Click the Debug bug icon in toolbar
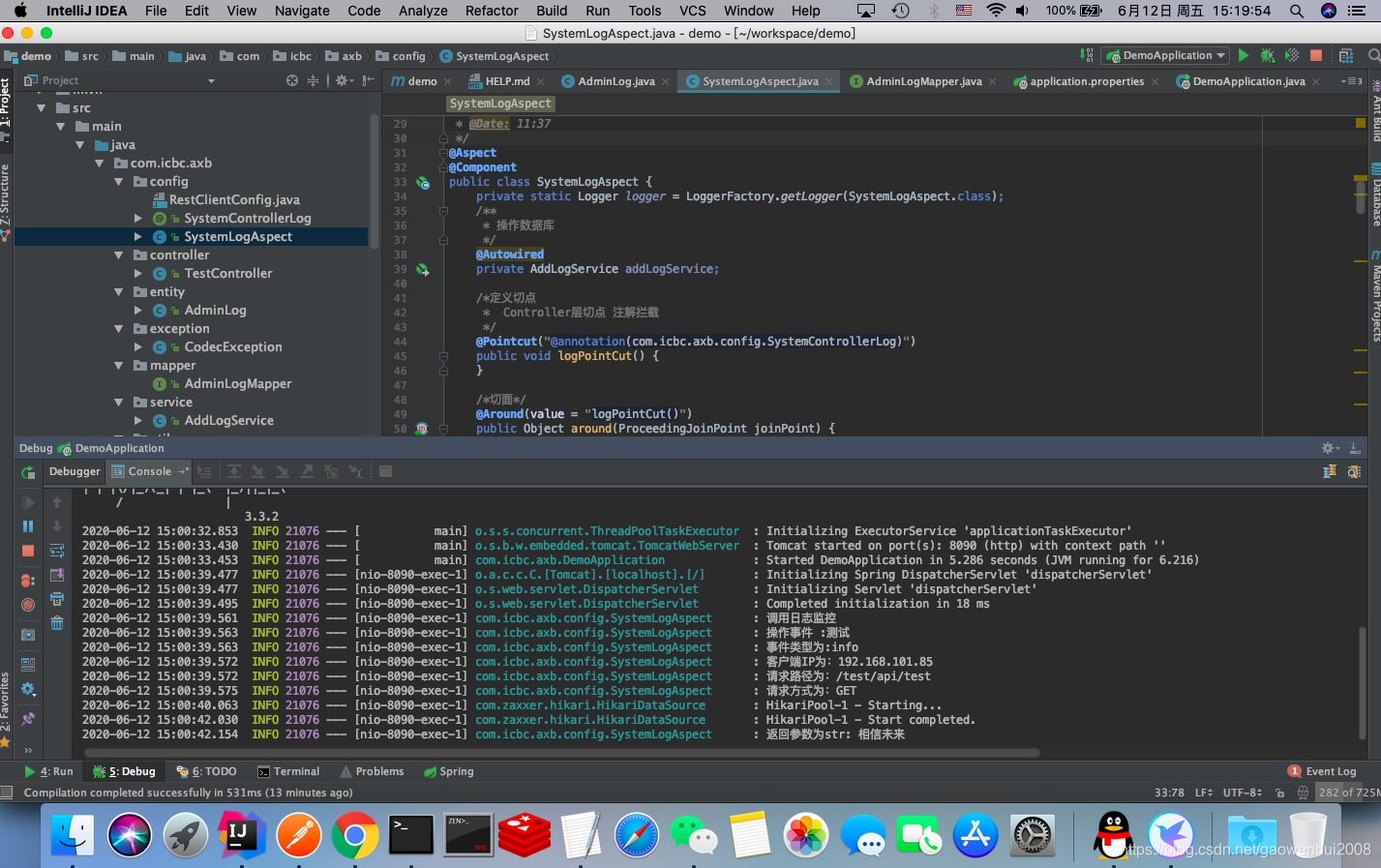The width and height of the screenshot is (1381, 868). click(x=1268, y=56)
